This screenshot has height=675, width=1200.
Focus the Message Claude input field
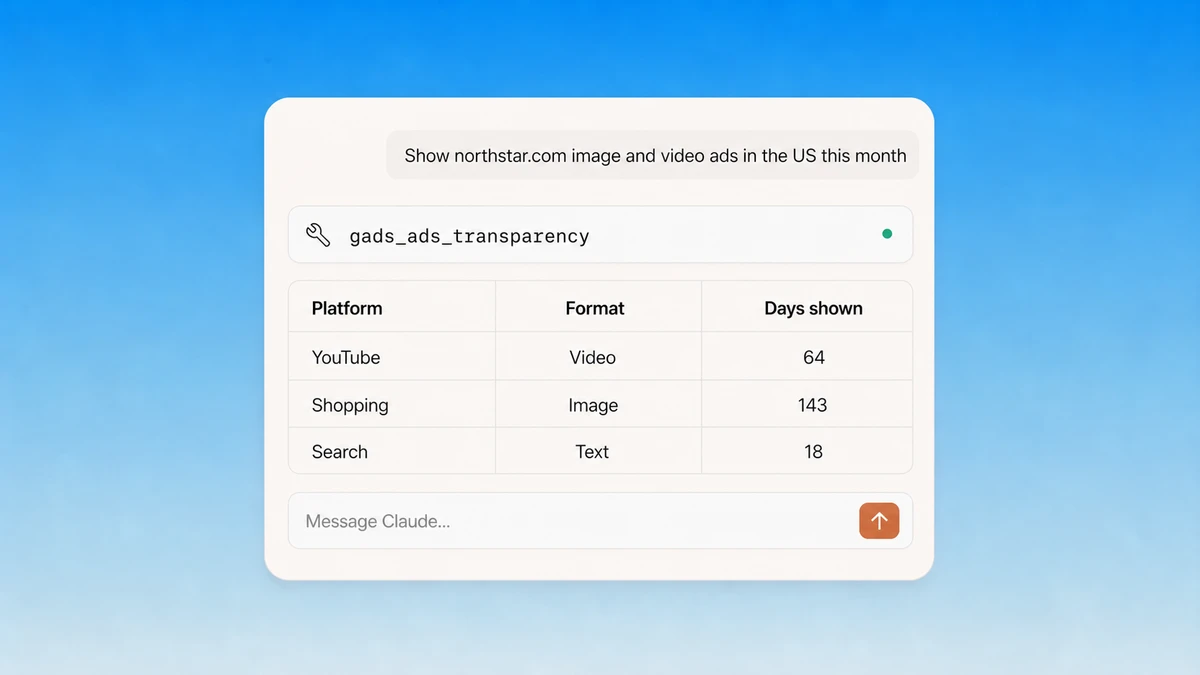tap(600, 521)
